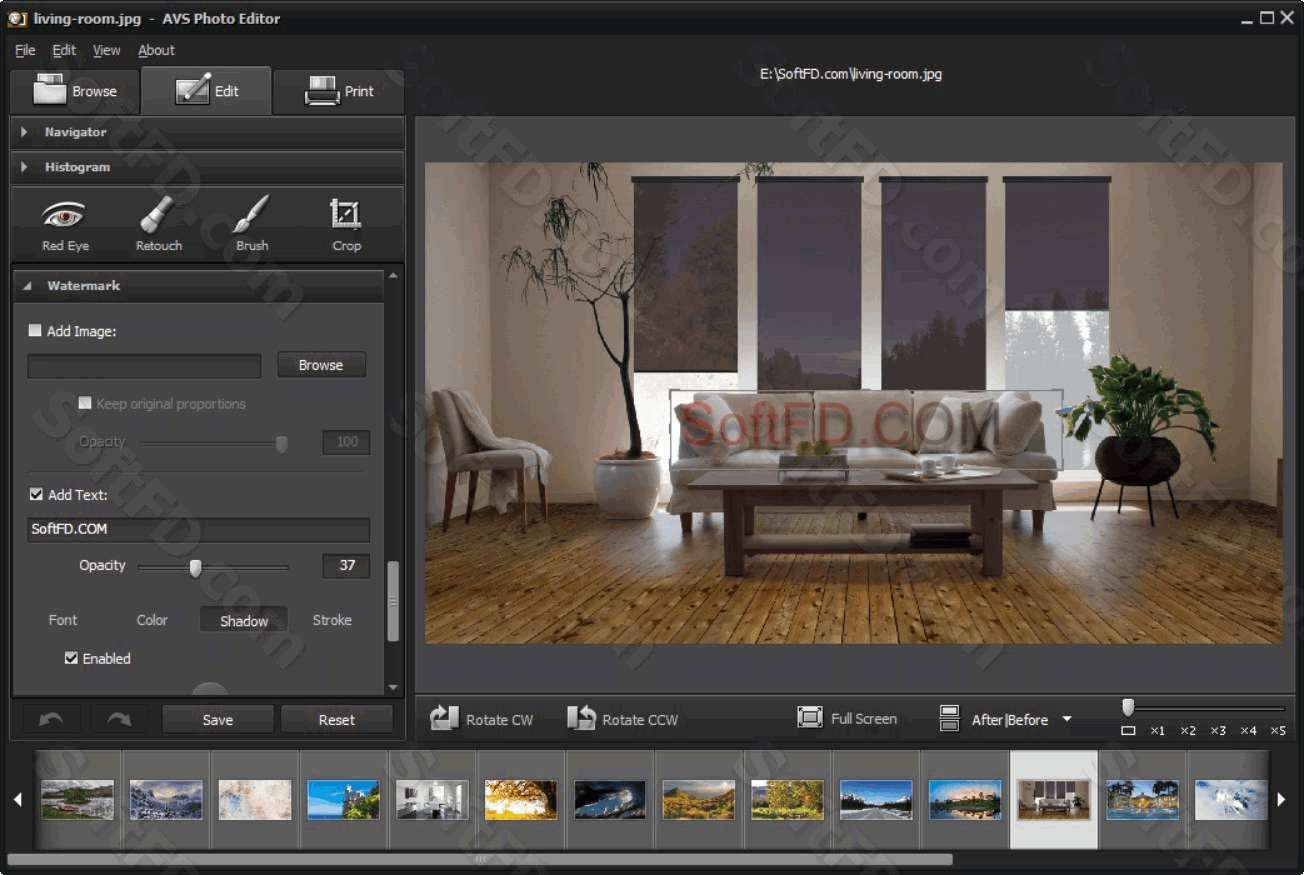1304x875 pixels.
Task: Switch to the Print tab
Action: 339,91
